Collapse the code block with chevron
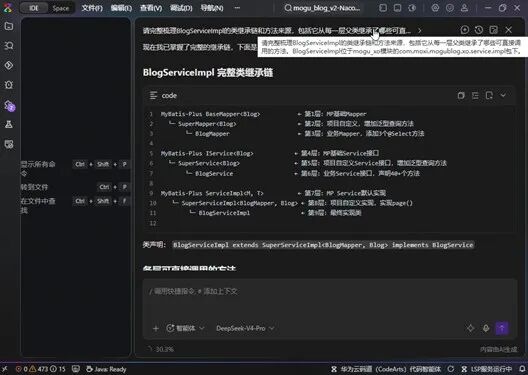528x375 pixels. click(503, 96)
